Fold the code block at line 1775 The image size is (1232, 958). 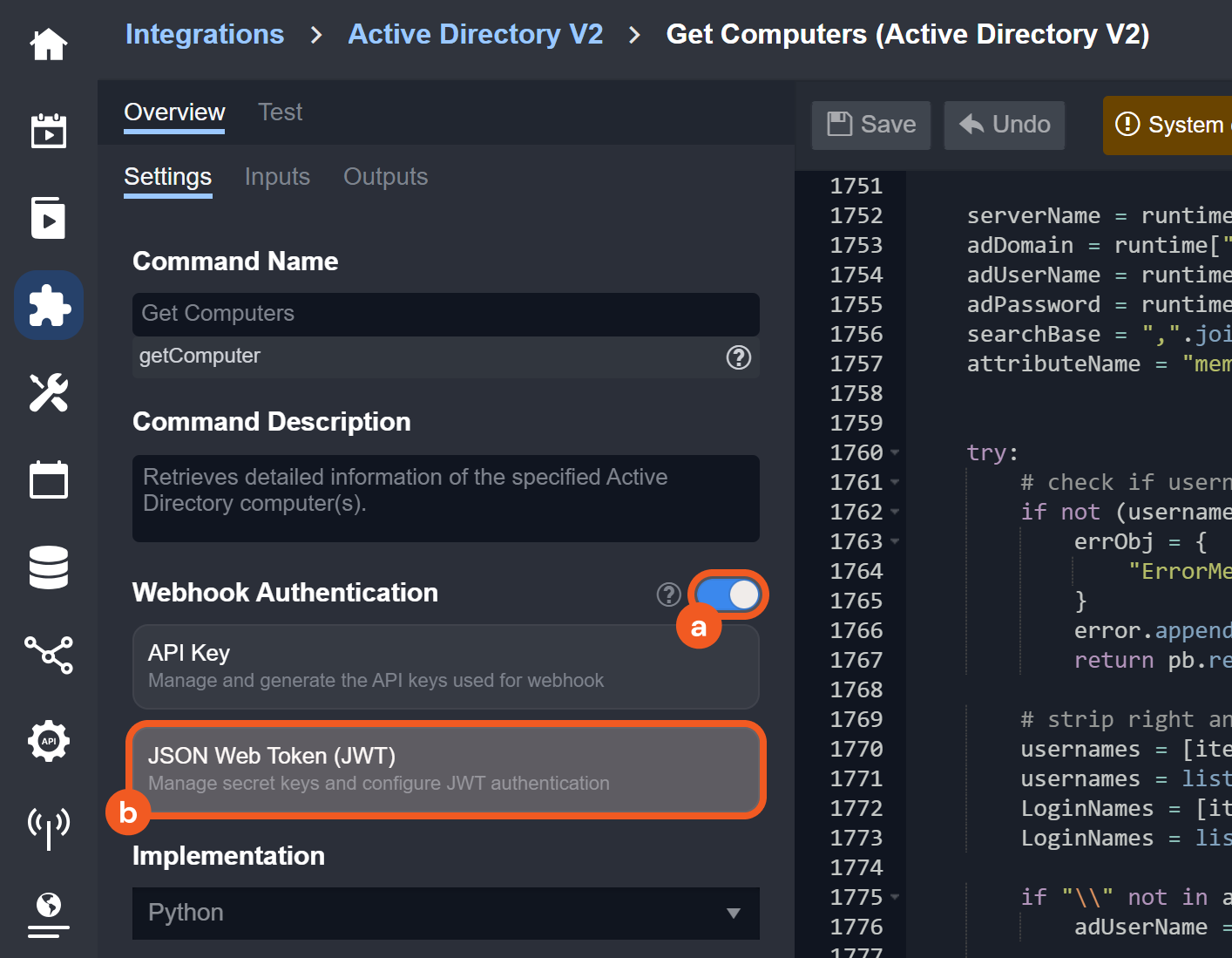[x=895, y=898]
